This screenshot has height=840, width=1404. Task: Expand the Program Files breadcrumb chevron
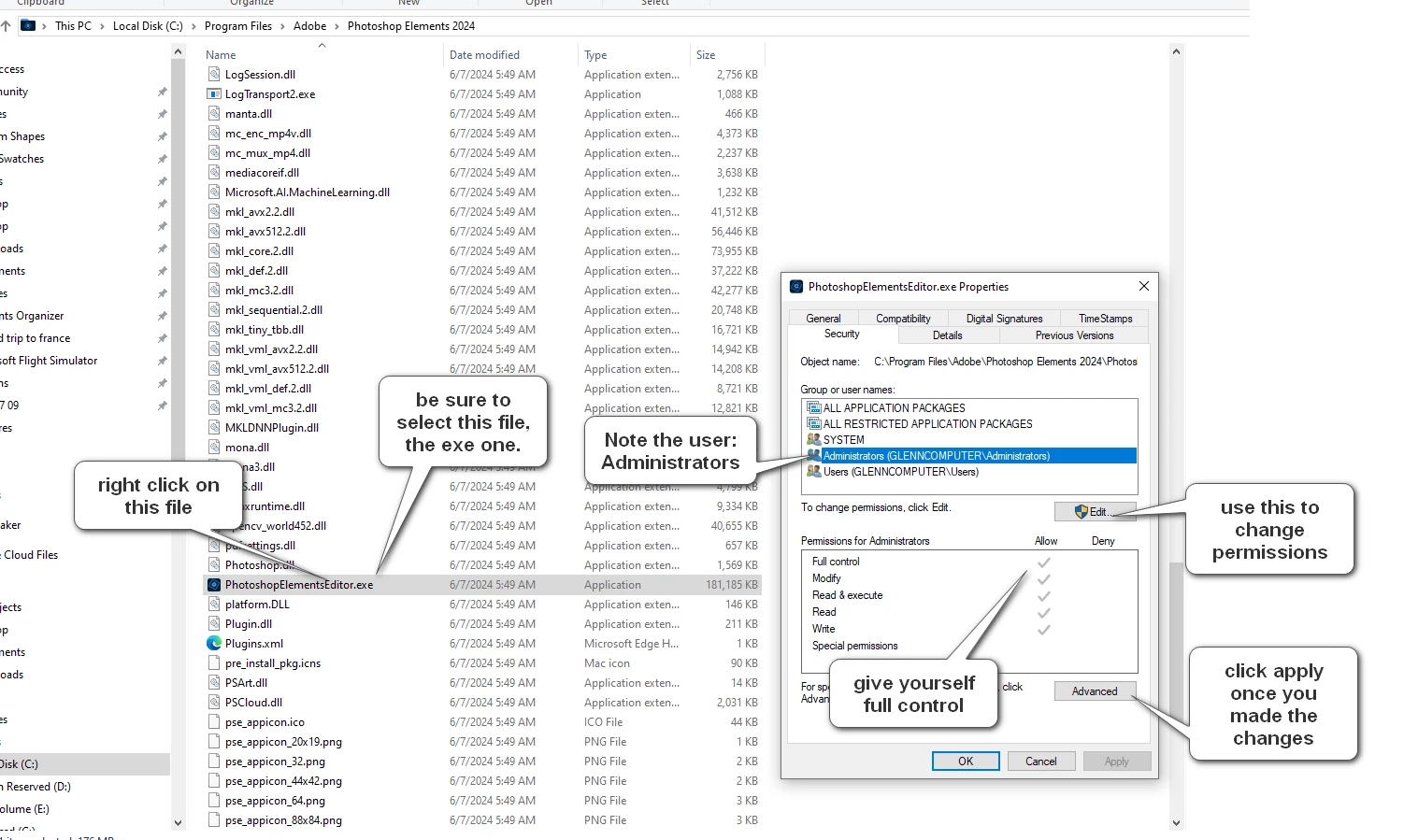(x=283, y=26)
